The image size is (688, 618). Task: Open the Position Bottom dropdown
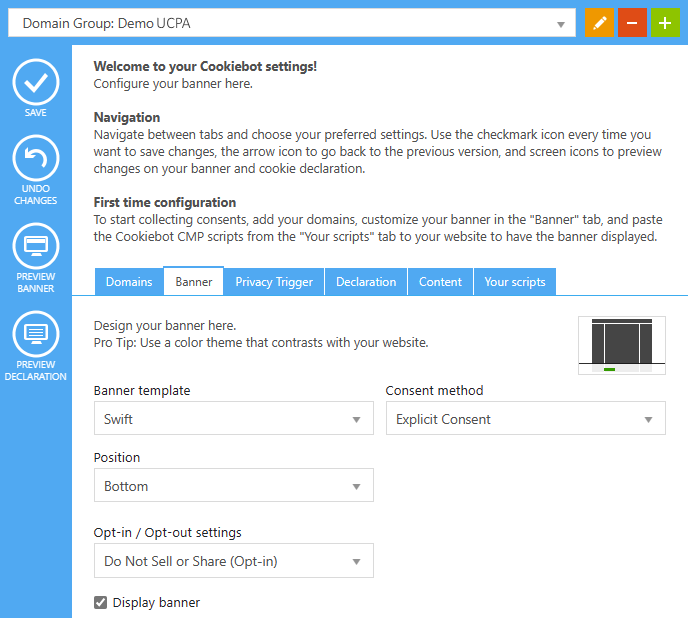pyautogui.click(x=234, y=485)
